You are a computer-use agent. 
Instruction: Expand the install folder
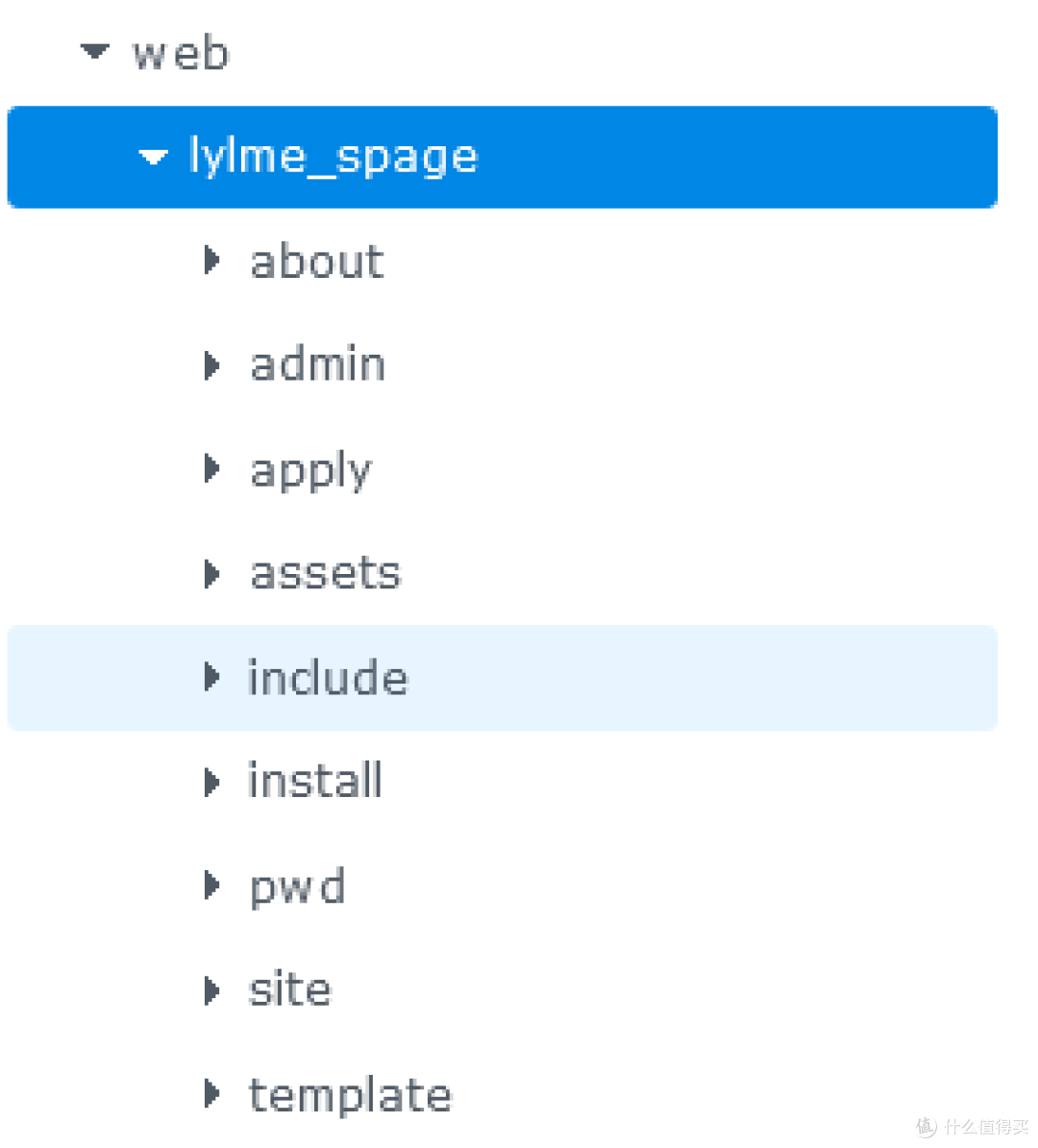pos(210,782)
